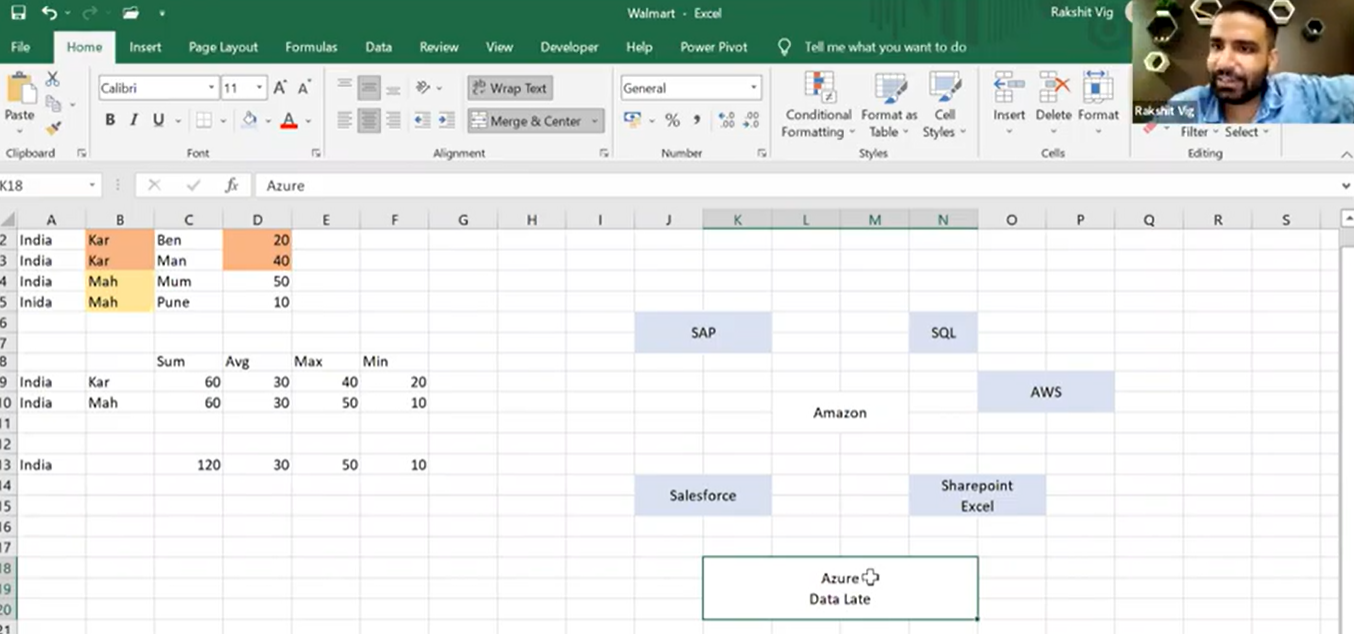1354x634 pixels.
Task: Apply Percent Style to cell
Action: pos(672,120)
